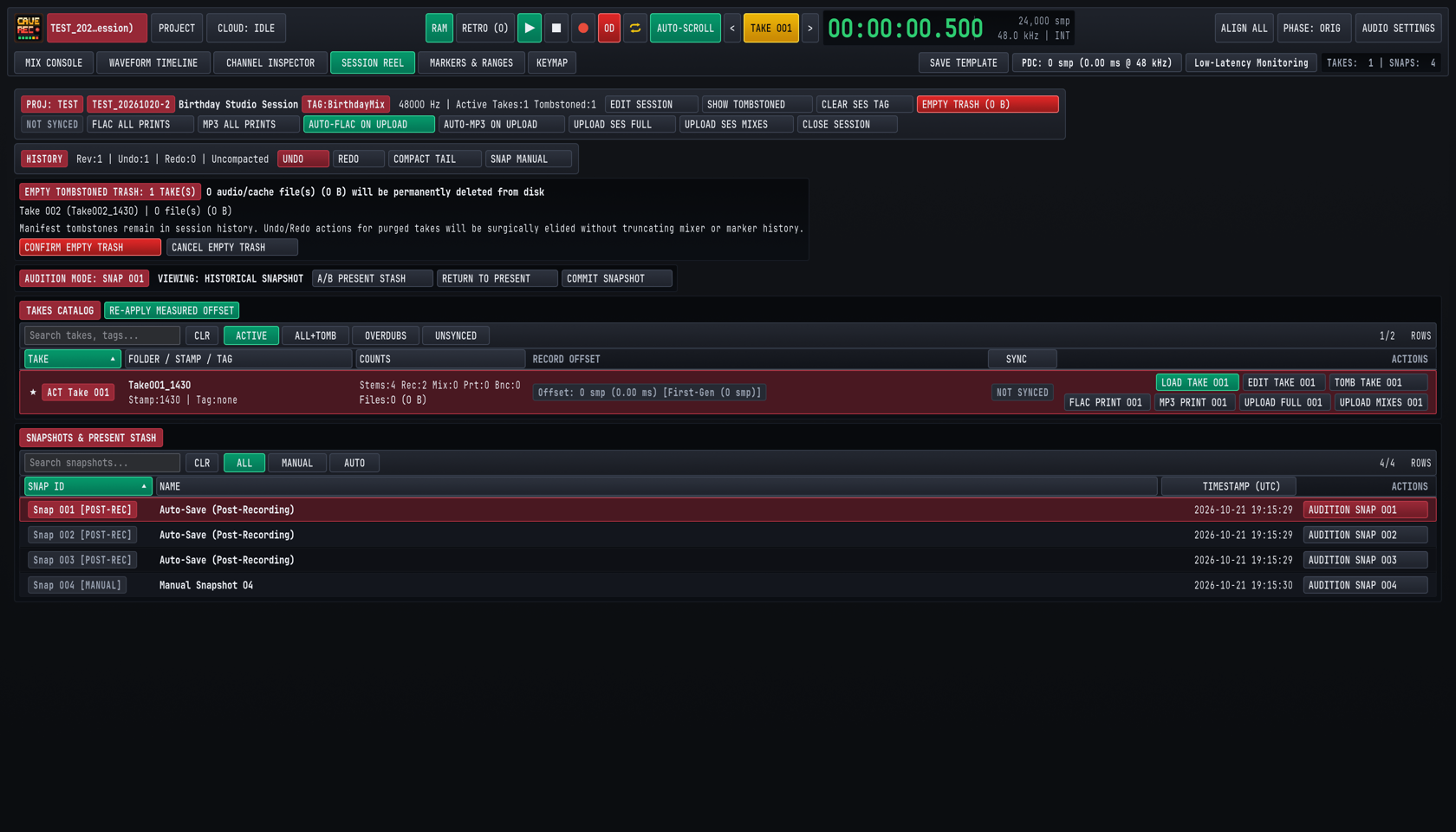Stop transport with the square stop icon

pyautogui.click(x=556, y=28)
